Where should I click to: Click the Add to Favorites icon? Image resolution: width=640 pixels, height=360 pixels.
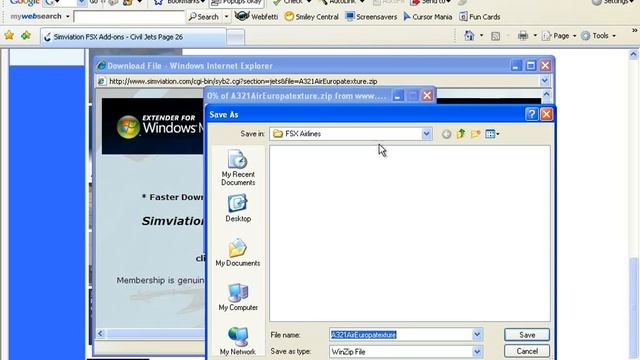click(26, 36)
